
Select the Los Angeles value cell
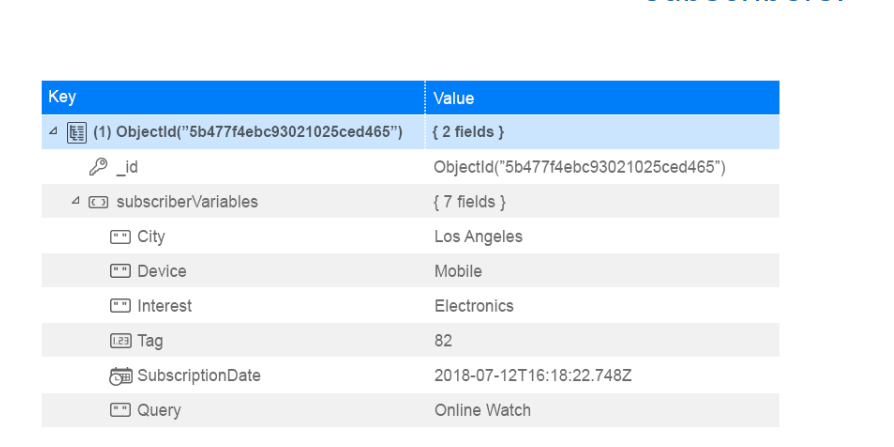(x=478, y=237)
